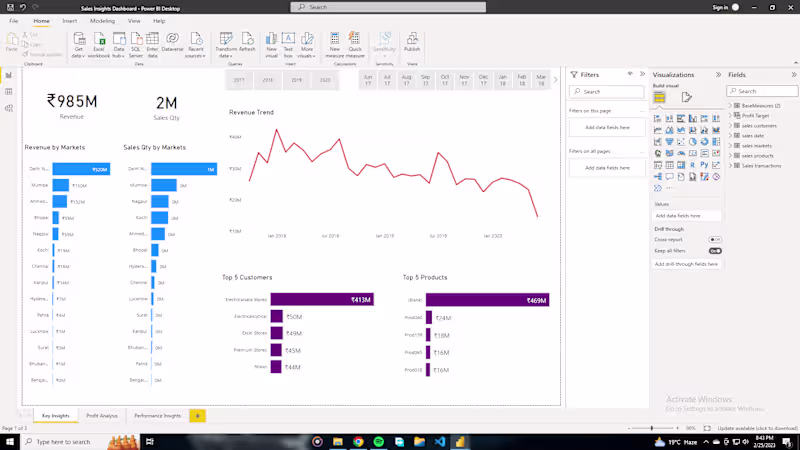Click the Save icon in title bar
This screenshot has height=450, width=800.
[x=10, y=7]
